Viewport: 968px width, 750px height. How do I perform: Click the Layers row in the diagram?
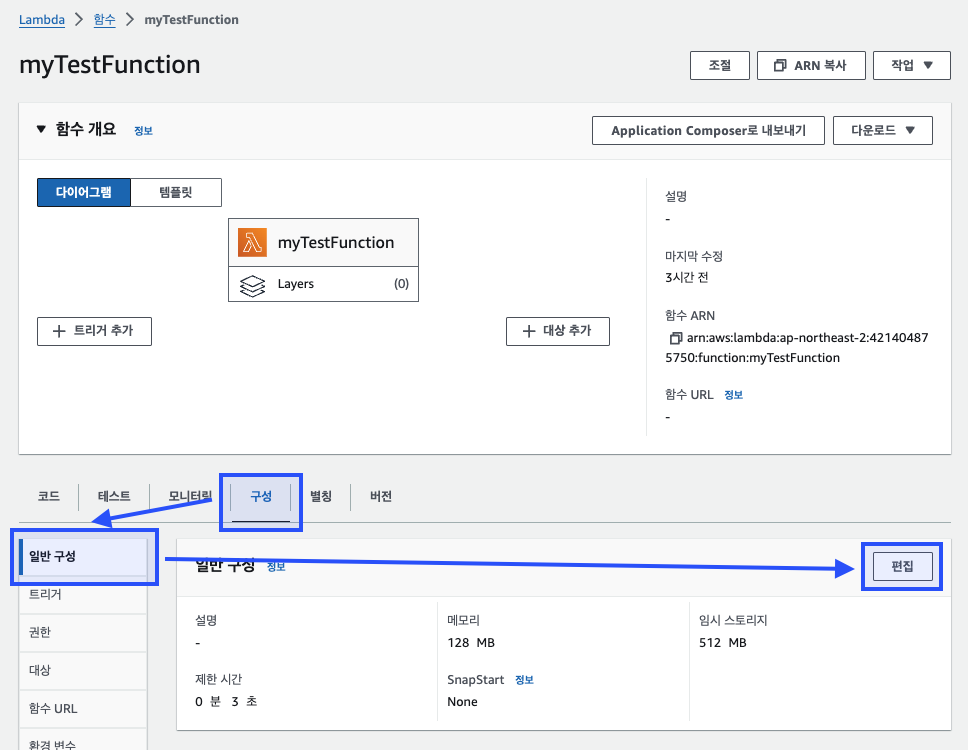pos(323,285)
